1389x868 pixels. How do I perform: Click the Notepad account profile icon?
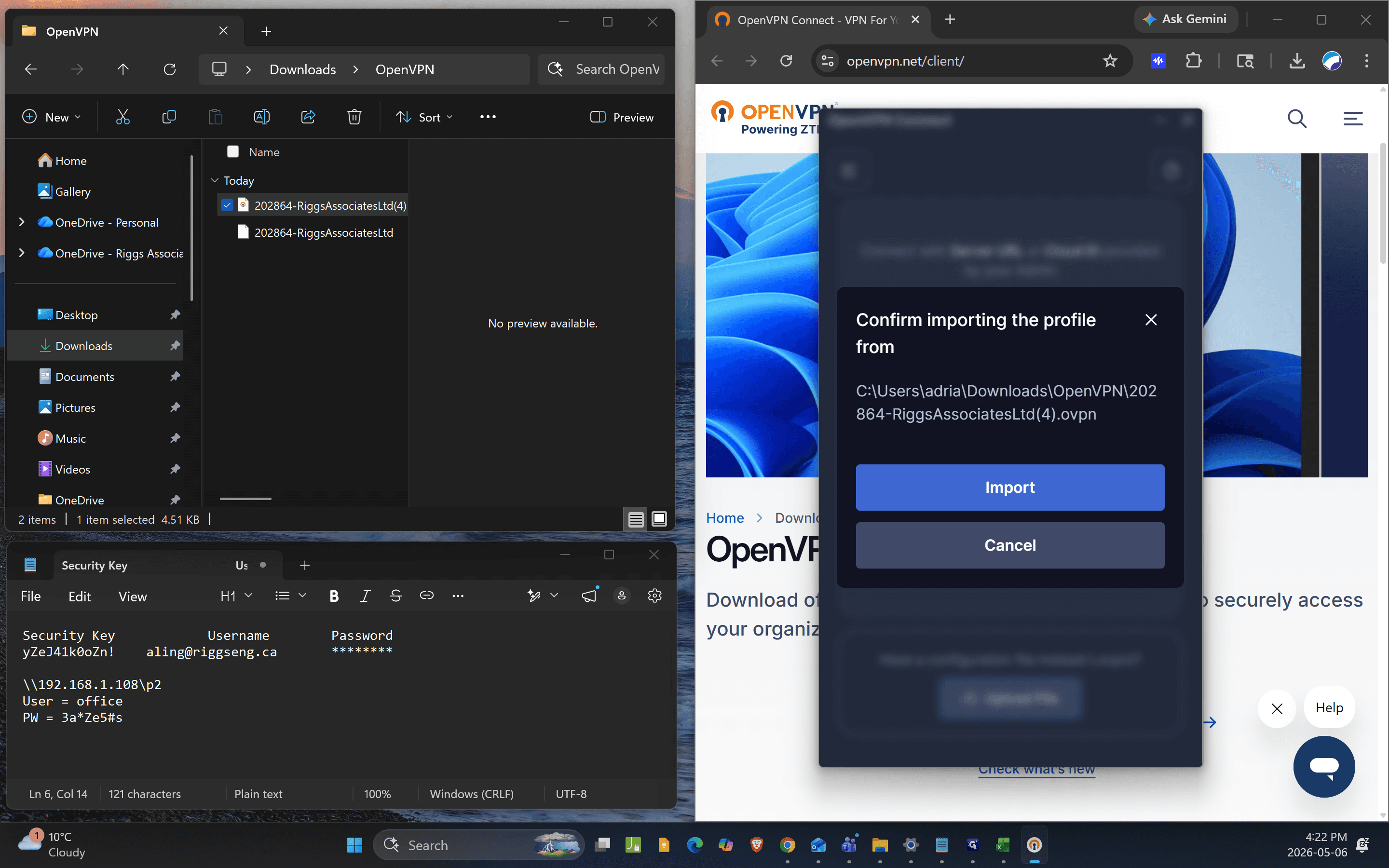(622, 596)
